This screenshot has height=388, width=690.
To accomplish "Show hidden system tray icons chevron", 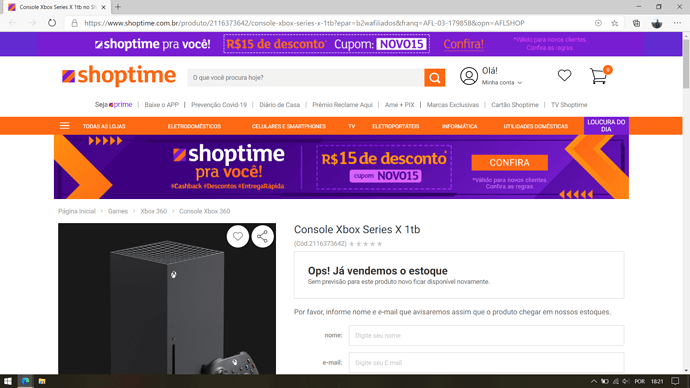I will (x=594, y=381).
